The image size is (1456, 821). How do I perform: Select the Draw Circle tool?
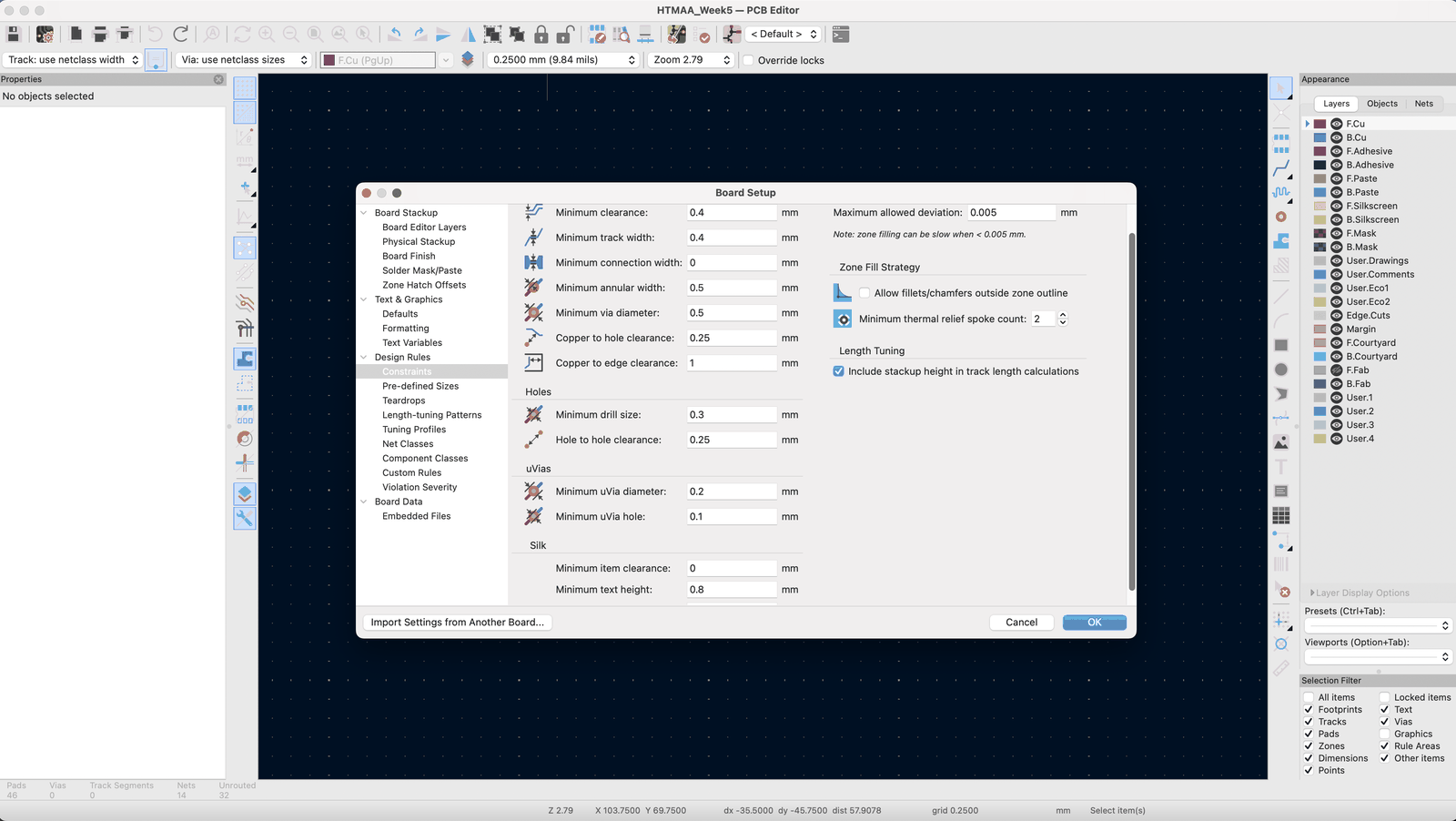pyautogui.click(x=1281, y=370)
